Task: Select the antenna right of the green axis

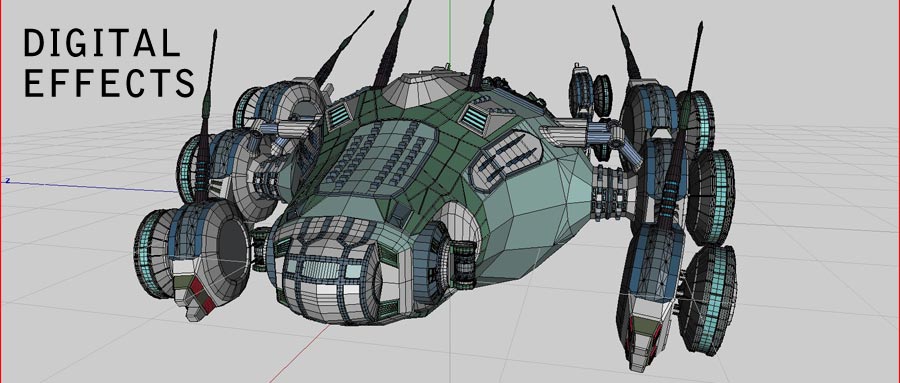Action: pos(481,46)
